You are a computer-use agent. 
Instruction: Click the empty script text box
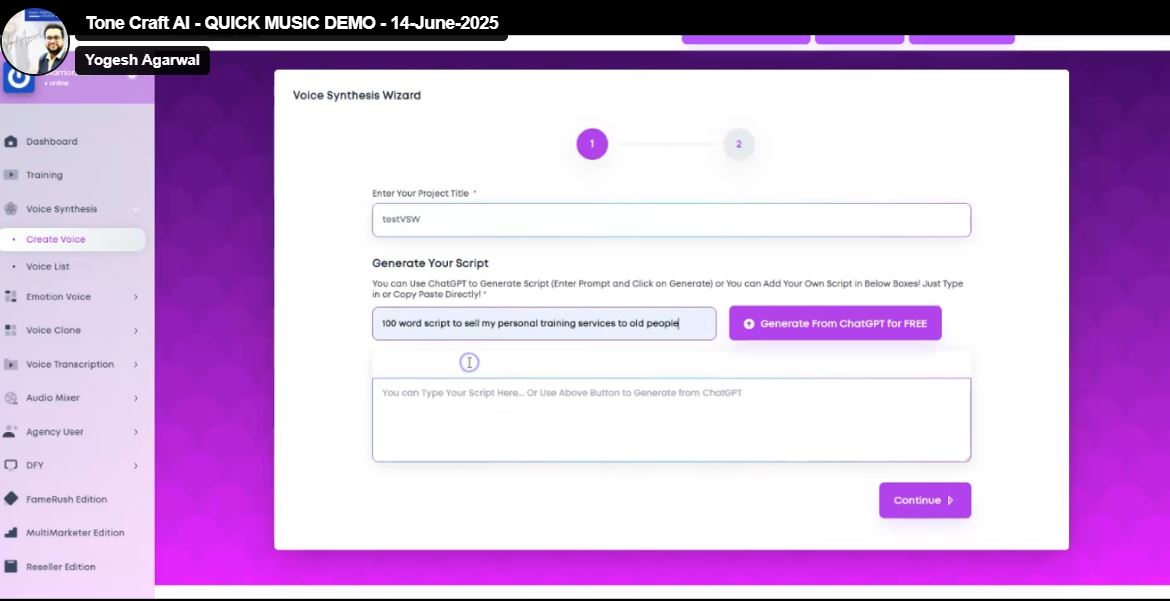[671, 417]
